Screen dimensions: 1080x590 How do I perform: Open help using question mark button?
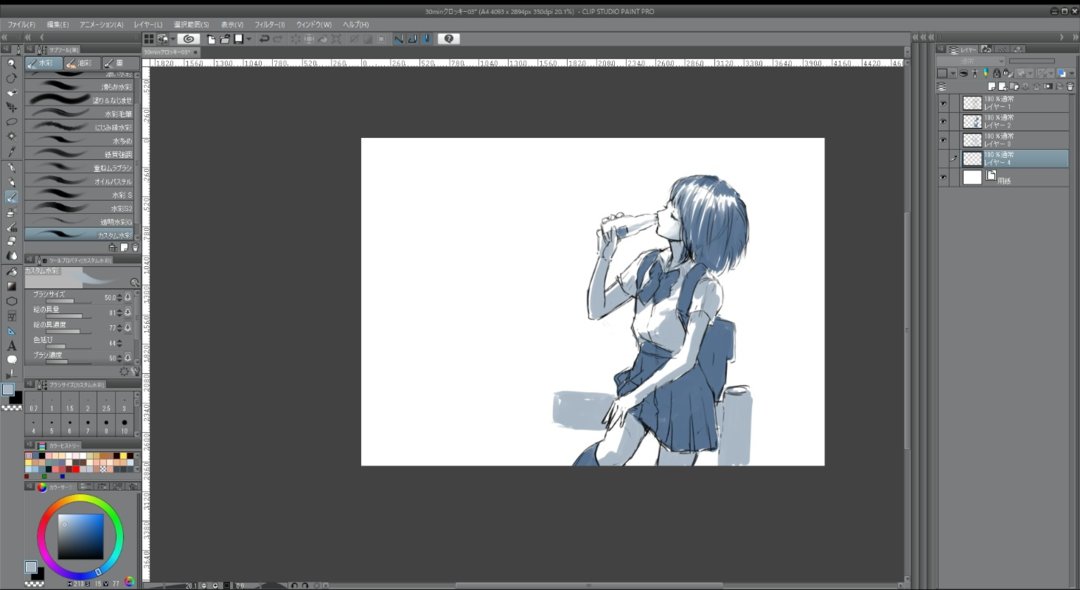point(448,39)
